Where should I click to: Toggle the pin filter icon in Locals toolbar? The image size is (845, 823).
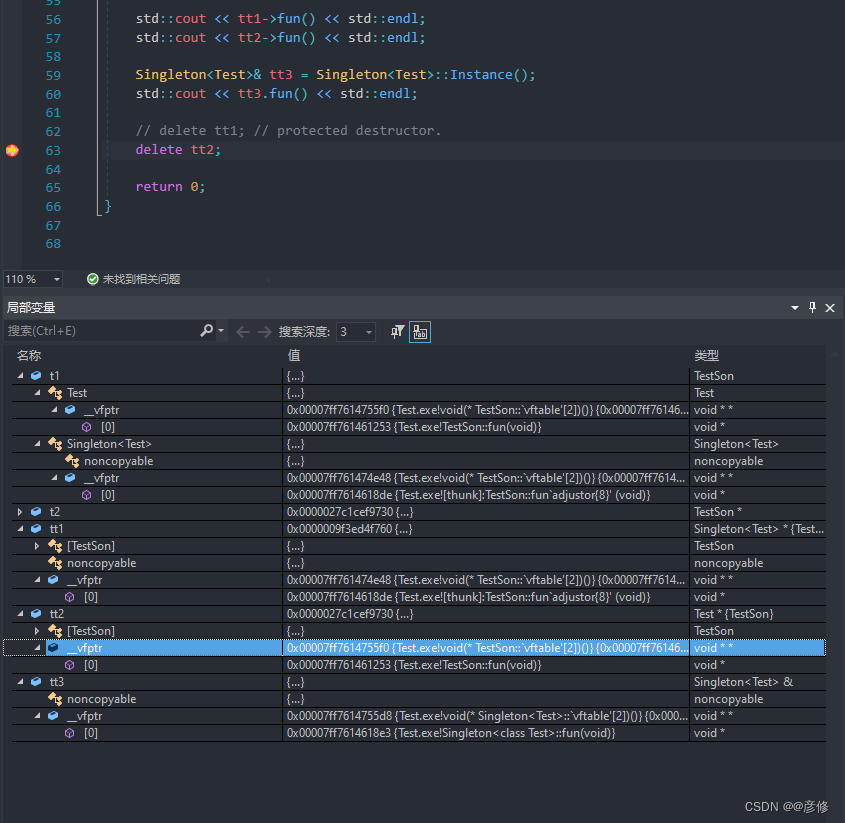tap(397, 331)
